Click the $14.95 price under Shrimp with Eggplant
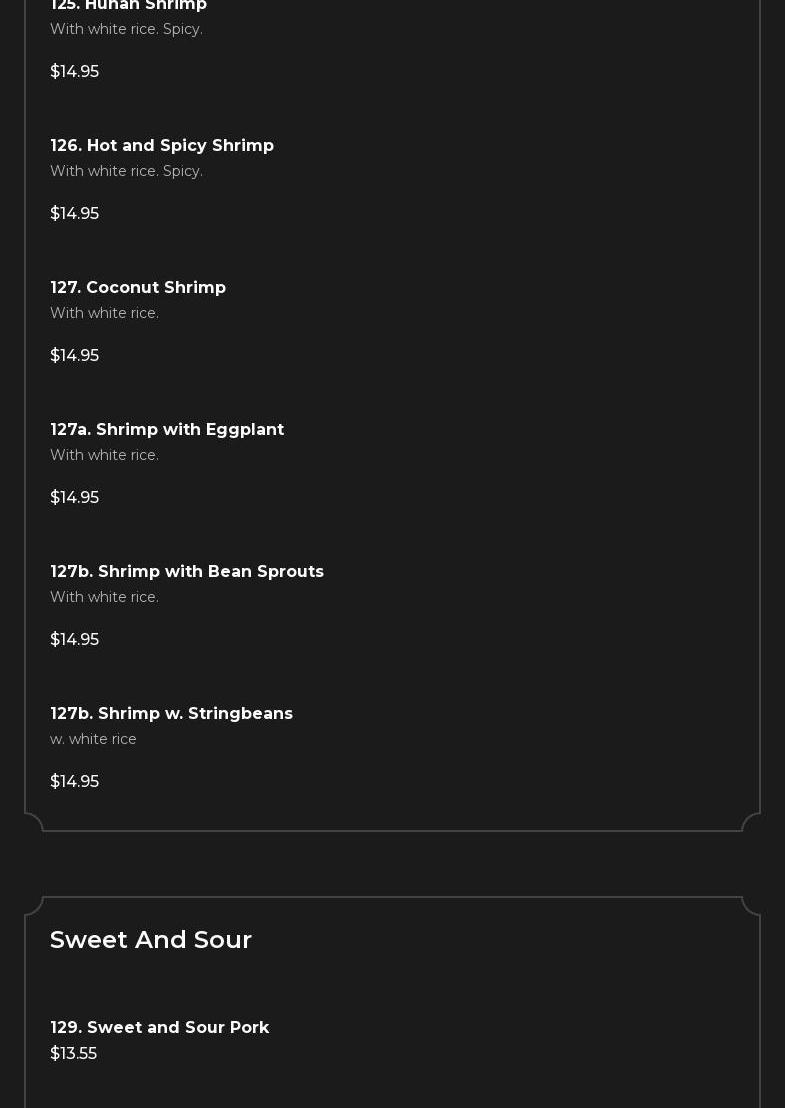The height and width of the screenshot is (1108, 785). (x=74, y=498)
